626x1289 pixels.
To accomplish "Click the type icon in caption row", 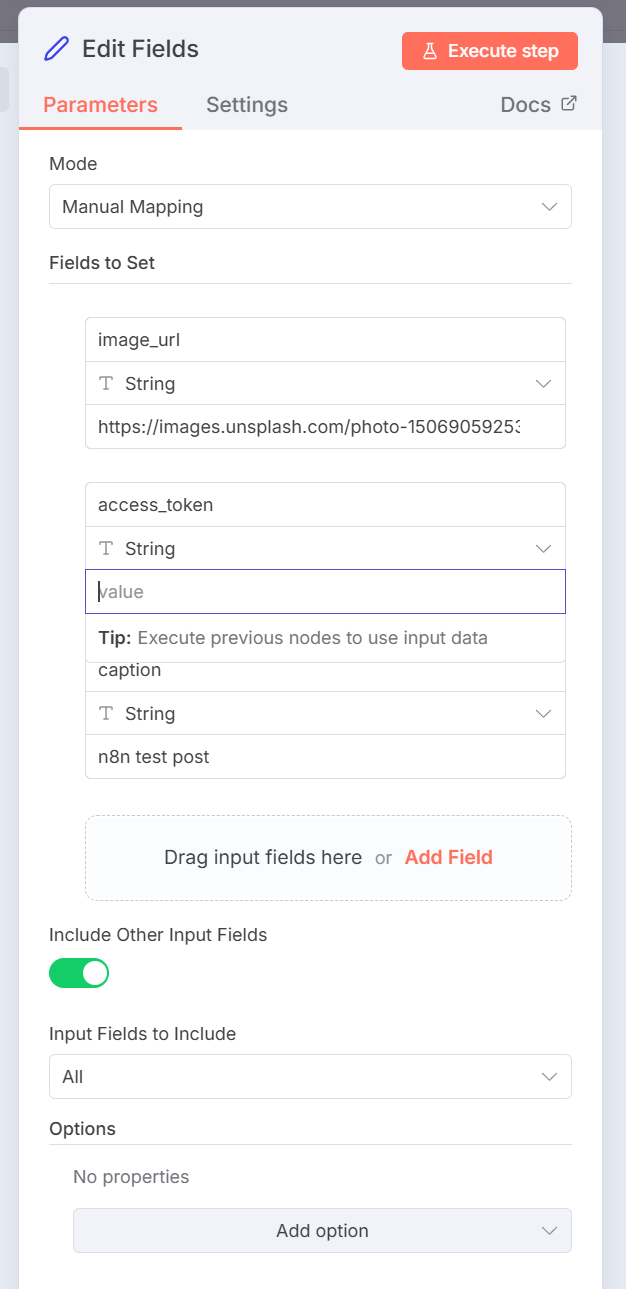I will 106,714.
